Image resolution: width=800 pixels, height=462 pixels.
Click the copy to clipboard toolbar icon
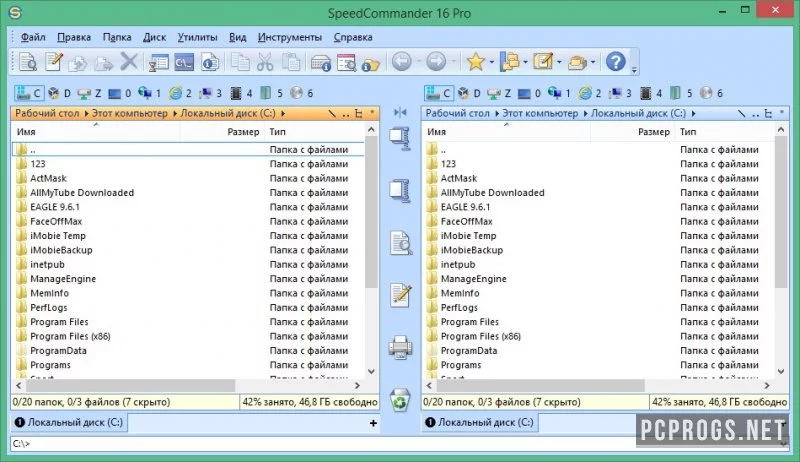coord(239,62)
